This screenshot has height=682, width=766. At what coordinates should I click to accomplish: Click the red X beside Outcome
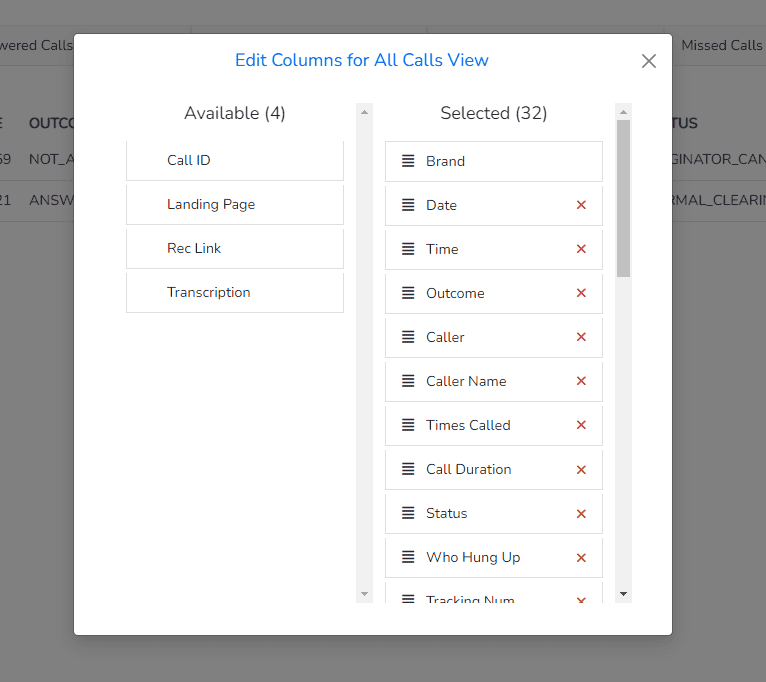[x=581, y=293]
